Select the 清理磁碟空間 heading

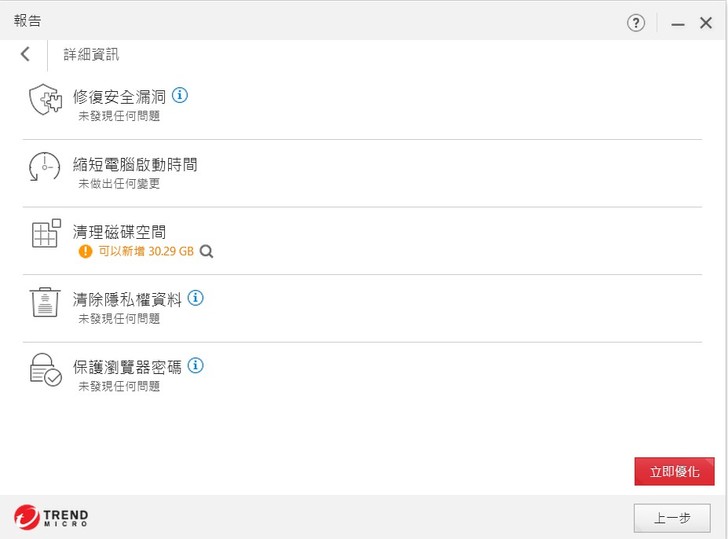(x=119, y=232)
